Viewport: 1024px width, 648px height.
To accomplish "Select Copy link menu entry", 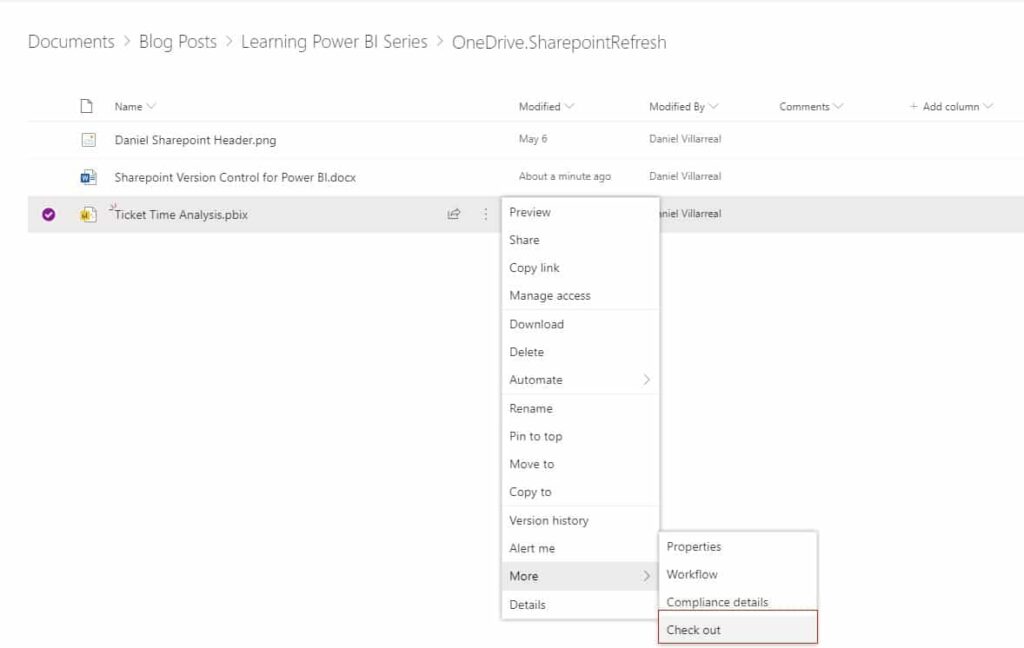I will click(x=580, y=268).
